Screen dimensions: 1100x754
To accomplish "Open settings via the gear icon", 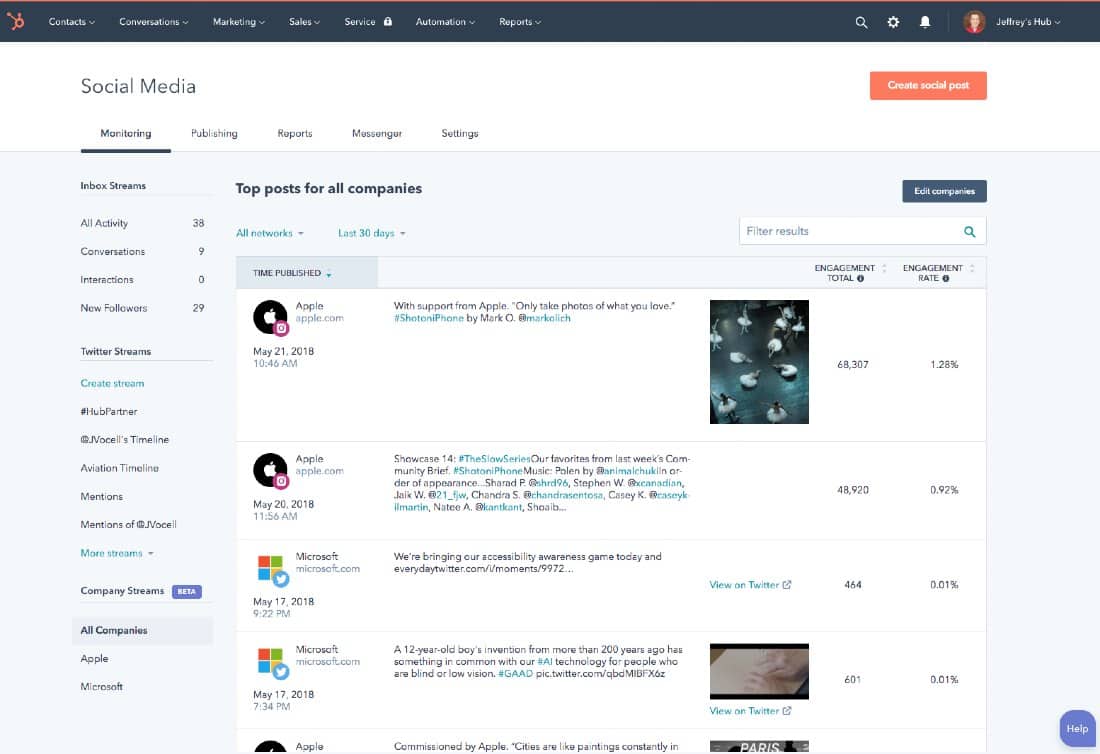I will point(893,22).
